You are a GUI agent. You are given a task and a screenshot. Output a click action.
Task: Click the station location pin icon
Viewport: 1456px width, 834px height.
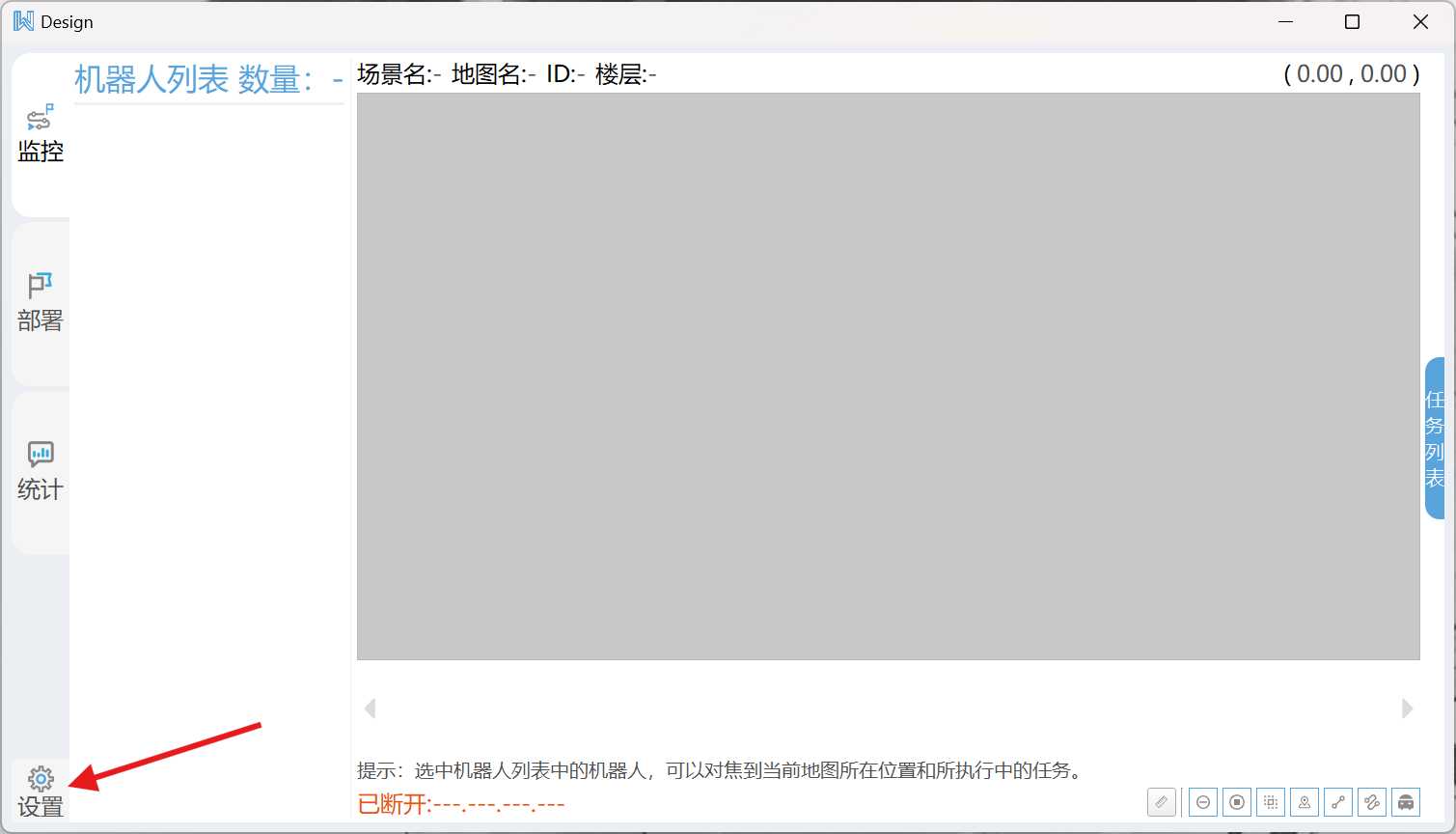(x=1305, y=802)
